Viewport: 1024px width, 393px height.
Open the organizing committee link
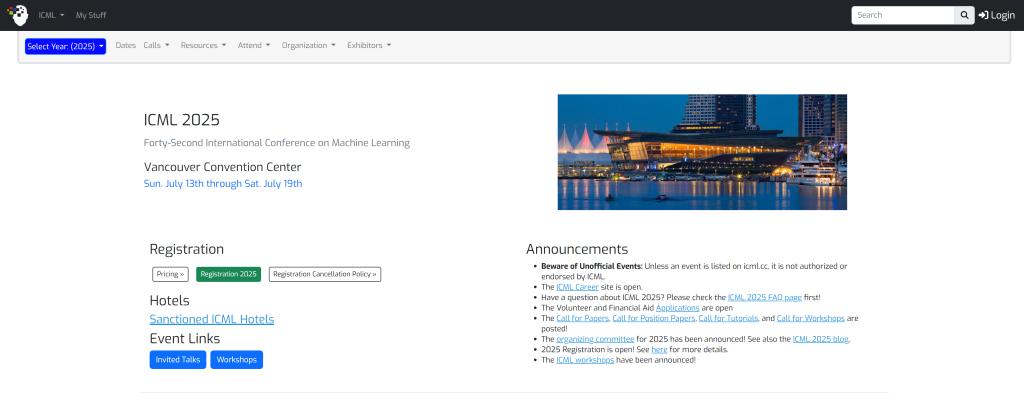point(595,339)
